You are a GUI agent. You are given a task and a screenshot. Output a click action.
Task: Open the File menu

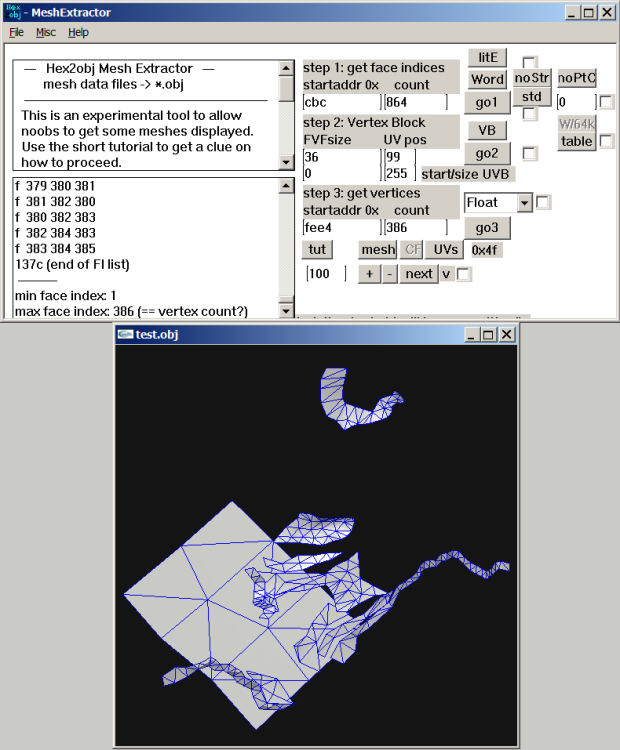pos(16,33)
